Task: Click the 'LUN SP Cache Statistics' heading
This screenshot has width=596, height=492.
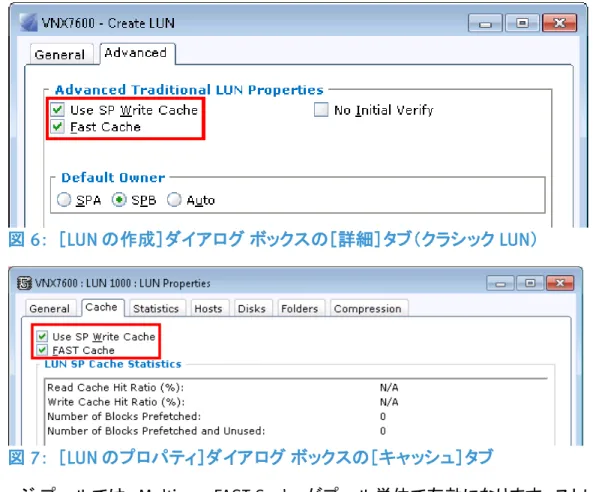Action: [x=113, y=364]
